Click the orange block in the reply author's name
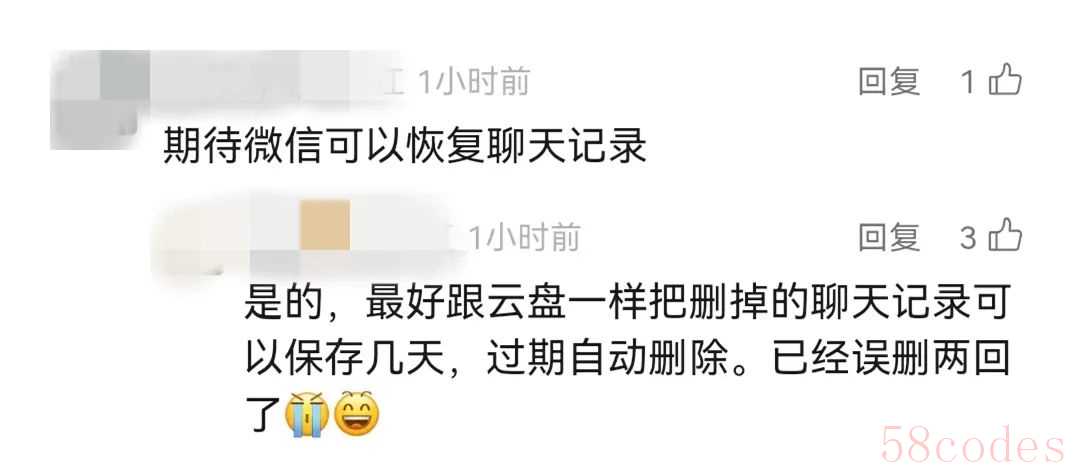 324,224
